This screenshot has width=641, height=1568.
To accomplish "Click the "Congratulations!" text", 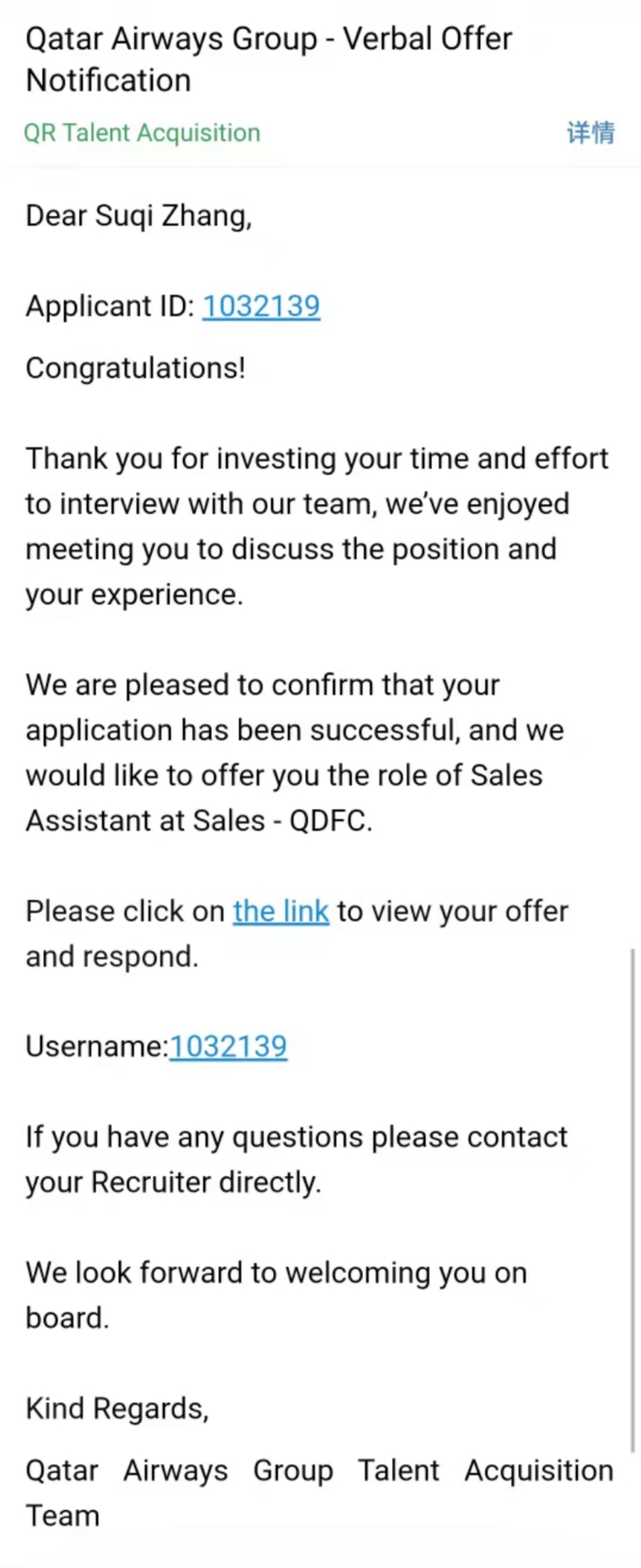I will coord(136,367).
